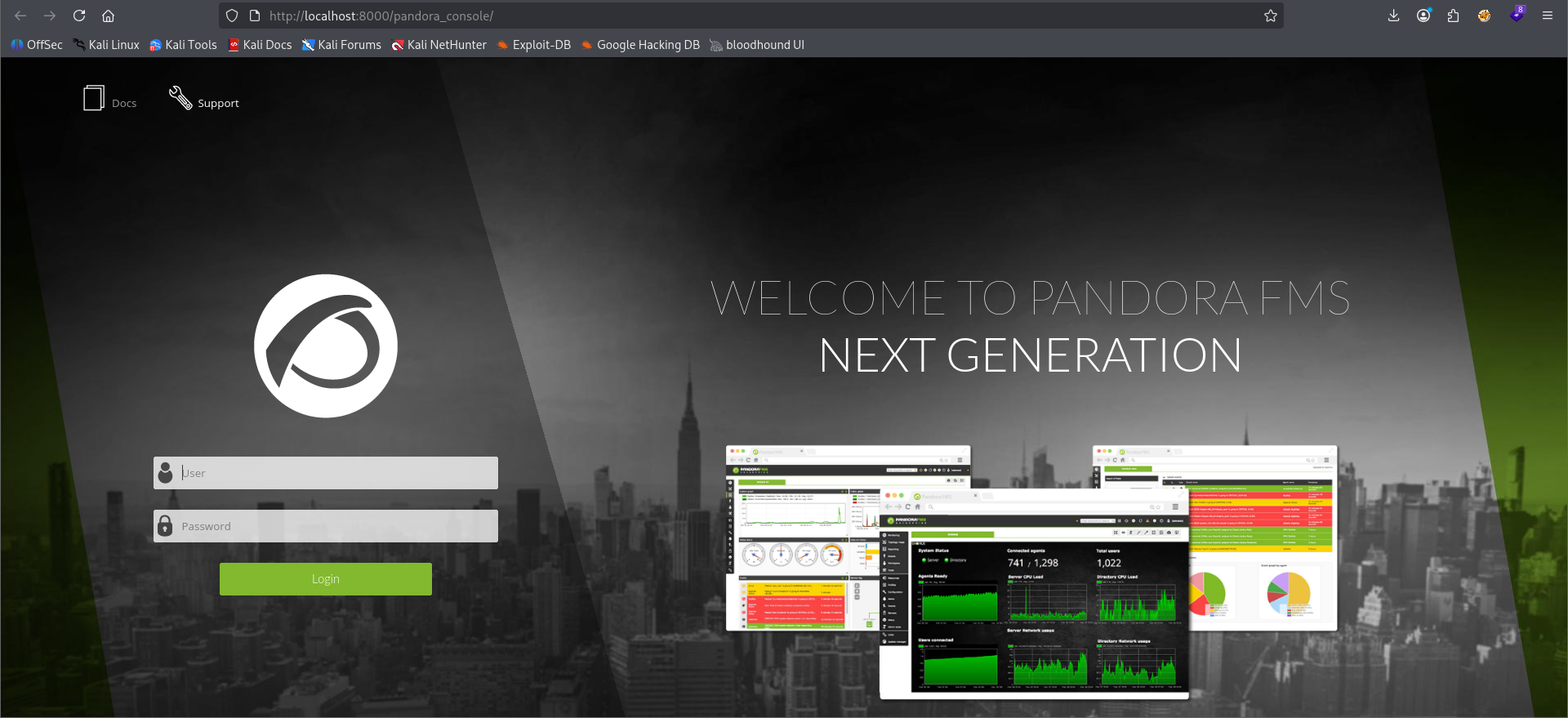Open the Kali Tools bookmark

183,45
